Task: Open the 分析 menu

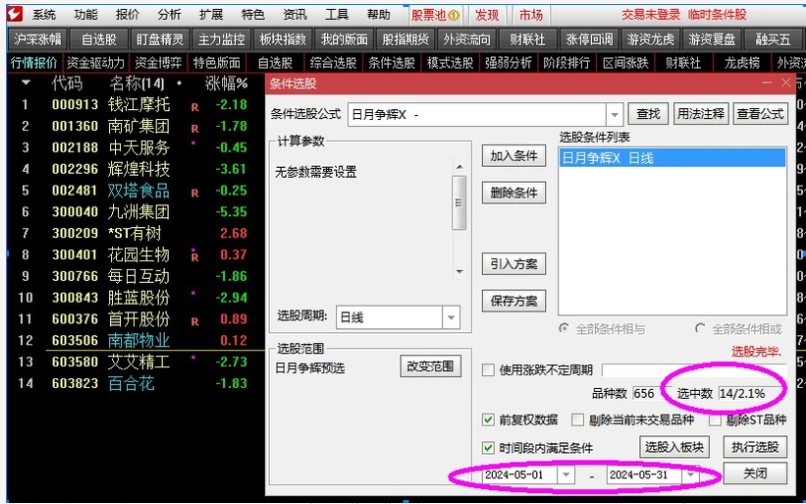Action: (169, 15)
